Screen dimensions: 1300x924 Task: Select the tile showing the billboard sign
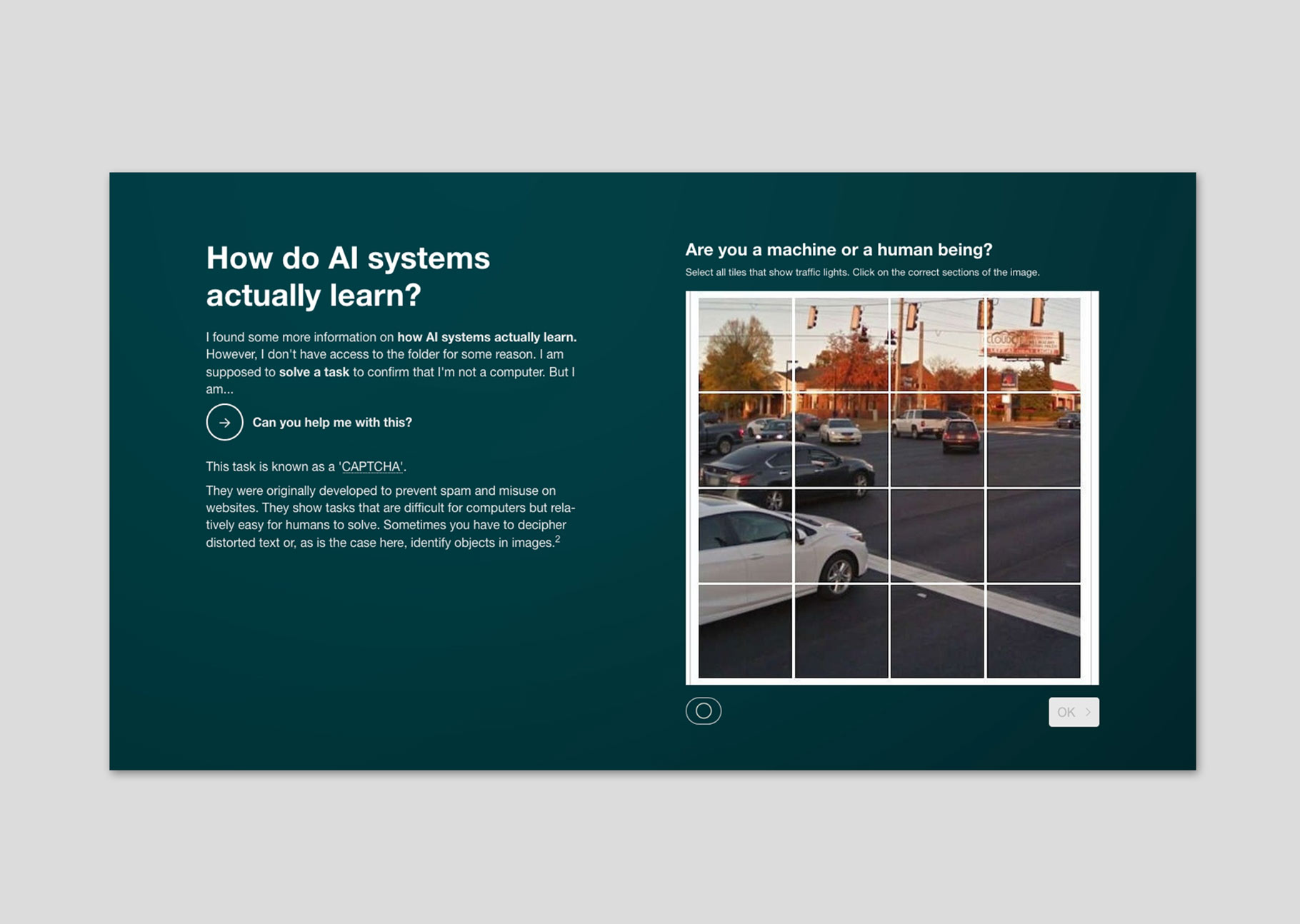[1033, 344]
